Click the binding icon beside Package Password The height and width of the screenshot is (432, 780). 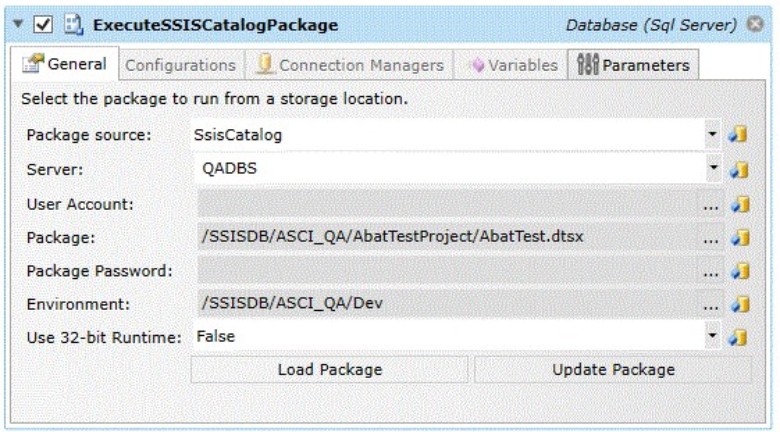pos(740,271)
